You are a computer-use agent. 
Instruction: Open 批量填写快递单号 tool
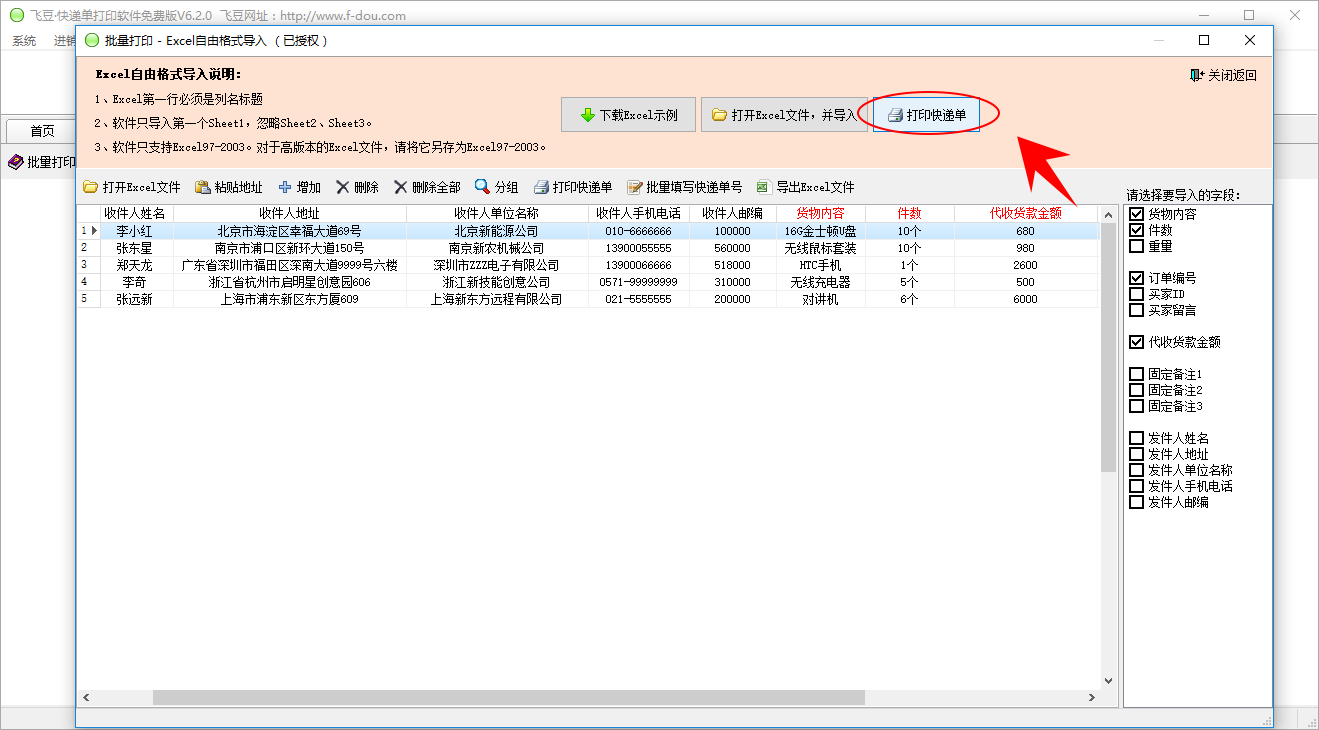pyautogui.click(x=685, y=187)
